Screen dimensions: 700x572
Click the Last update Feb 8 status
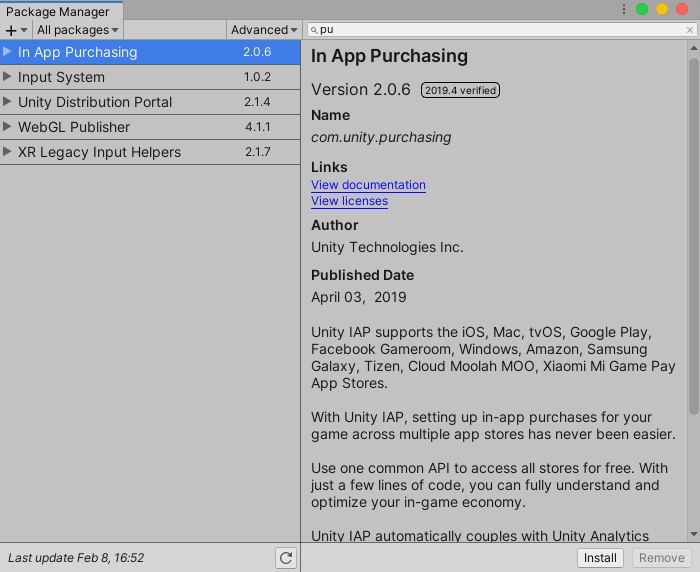click(76, 558)
